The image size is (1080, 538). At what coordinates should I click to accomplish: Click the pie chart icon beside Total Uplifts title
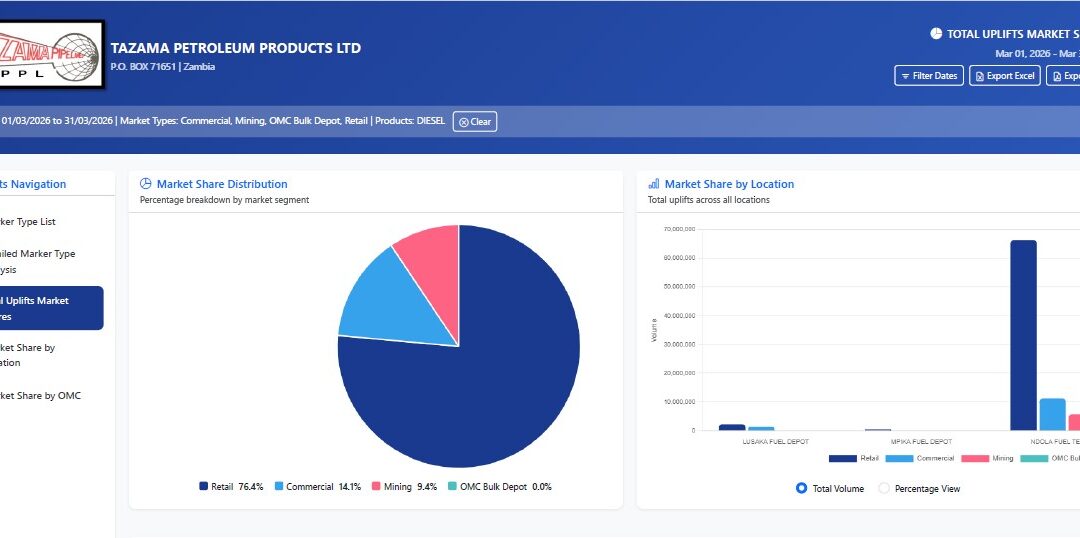[936, 34]
